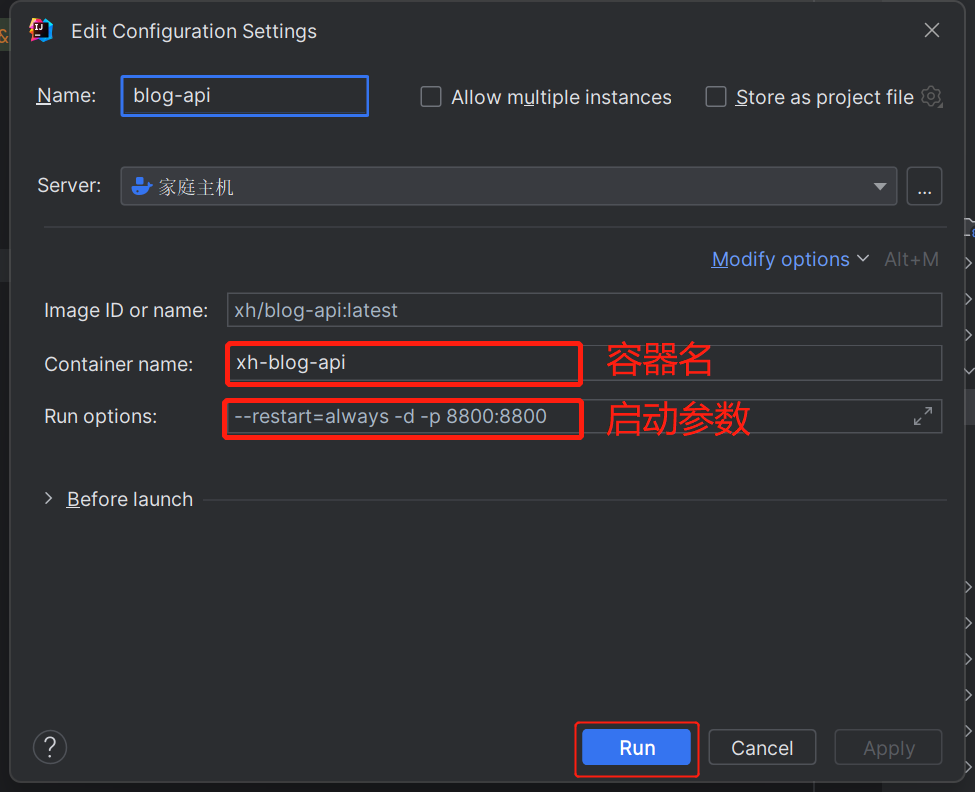Click the Cancel button
The image size is (975, 792).
coord(762,748)
